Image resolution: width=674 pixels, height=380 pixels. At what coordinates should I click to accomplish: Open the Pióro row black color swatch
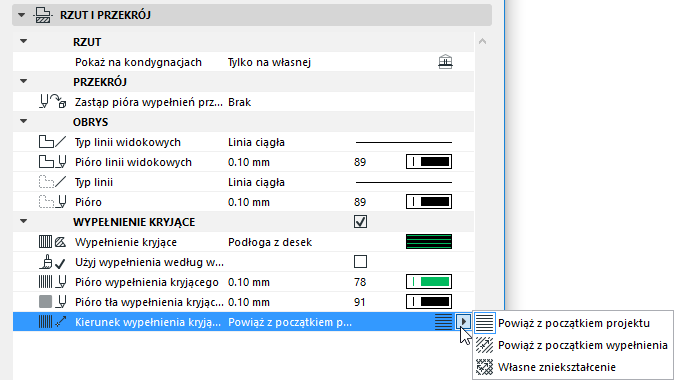pyautogui.click(x=429, y=202)
